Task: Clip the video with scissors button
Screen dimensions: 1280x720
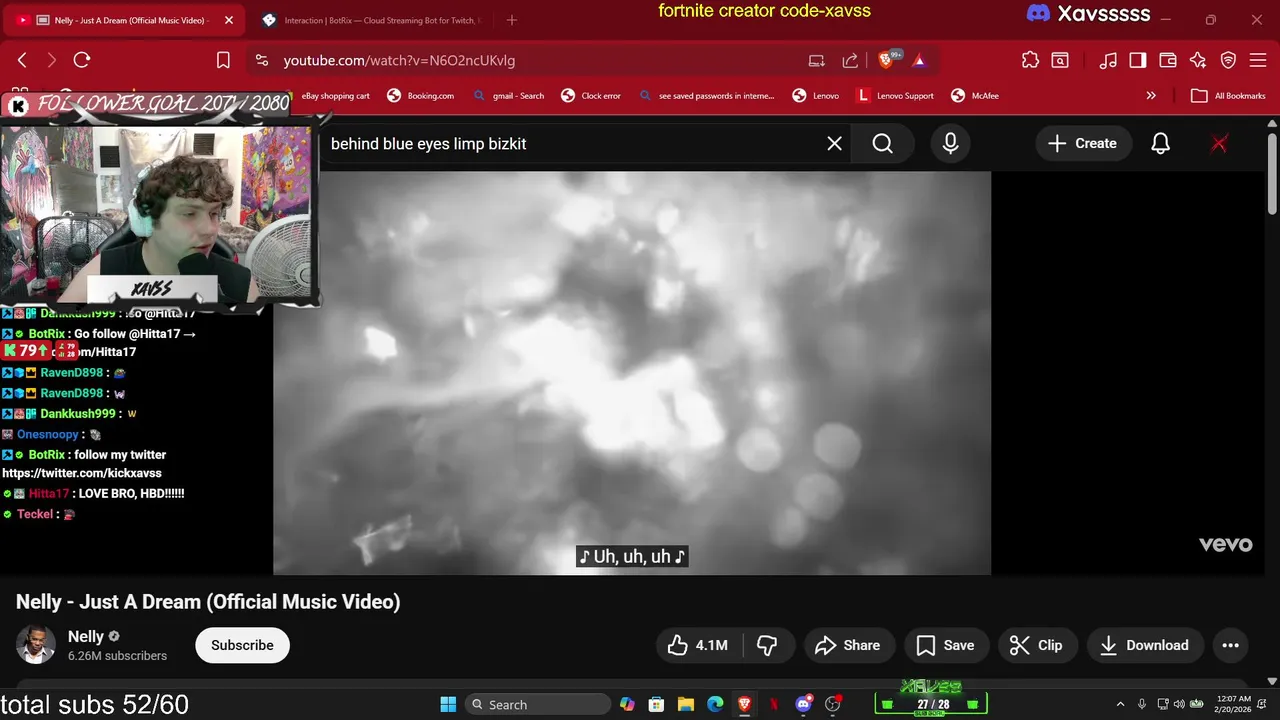Action: pos(1037,645)
